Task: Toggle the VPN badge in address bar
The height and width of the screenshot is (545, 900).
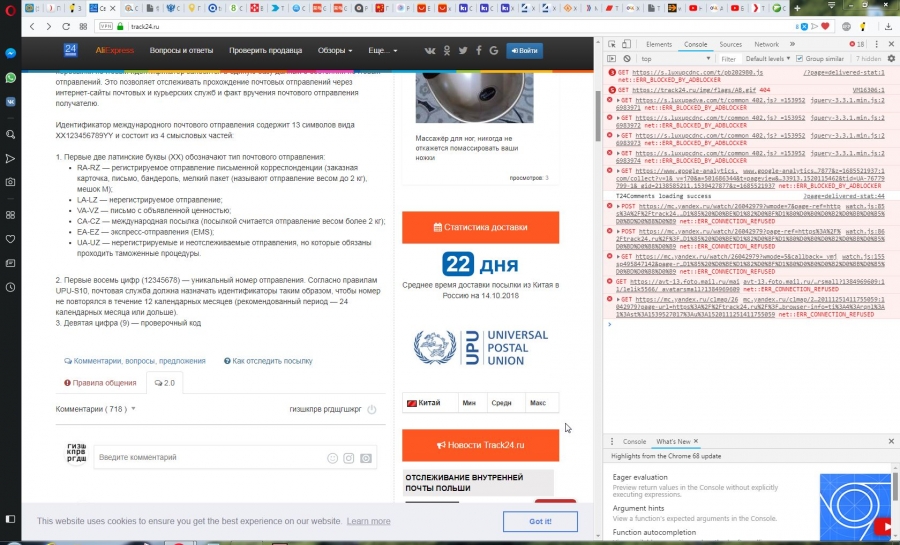Action: coord(106,26)
